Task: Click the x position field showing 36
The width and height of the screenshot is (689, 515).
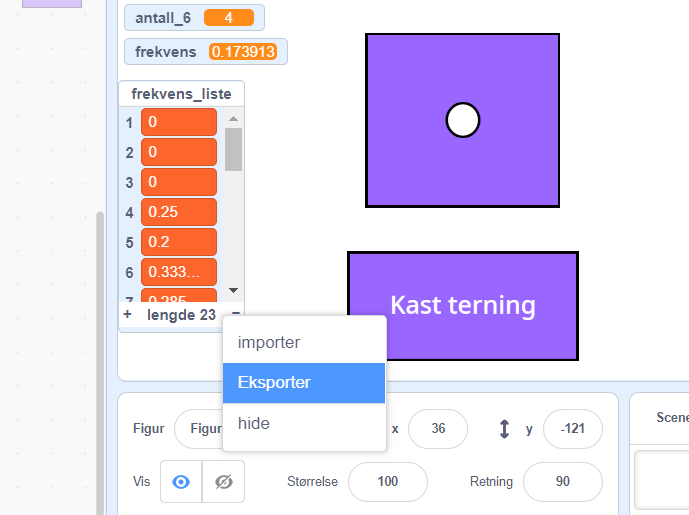Action: pyautogui.click(x=439, y=428)
